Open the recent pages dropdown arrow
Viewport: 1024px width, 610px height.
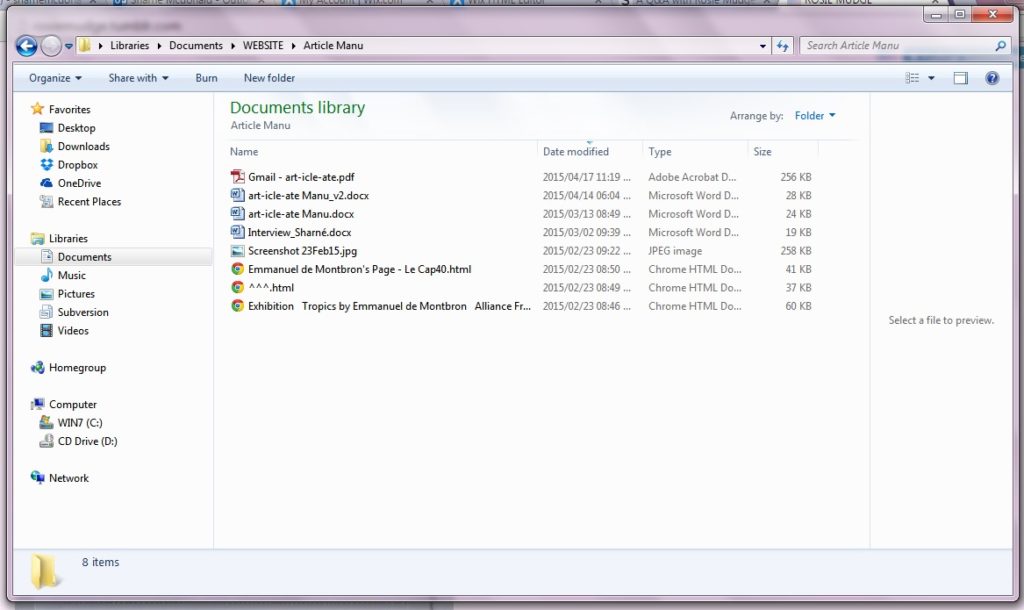coord(69,46)
